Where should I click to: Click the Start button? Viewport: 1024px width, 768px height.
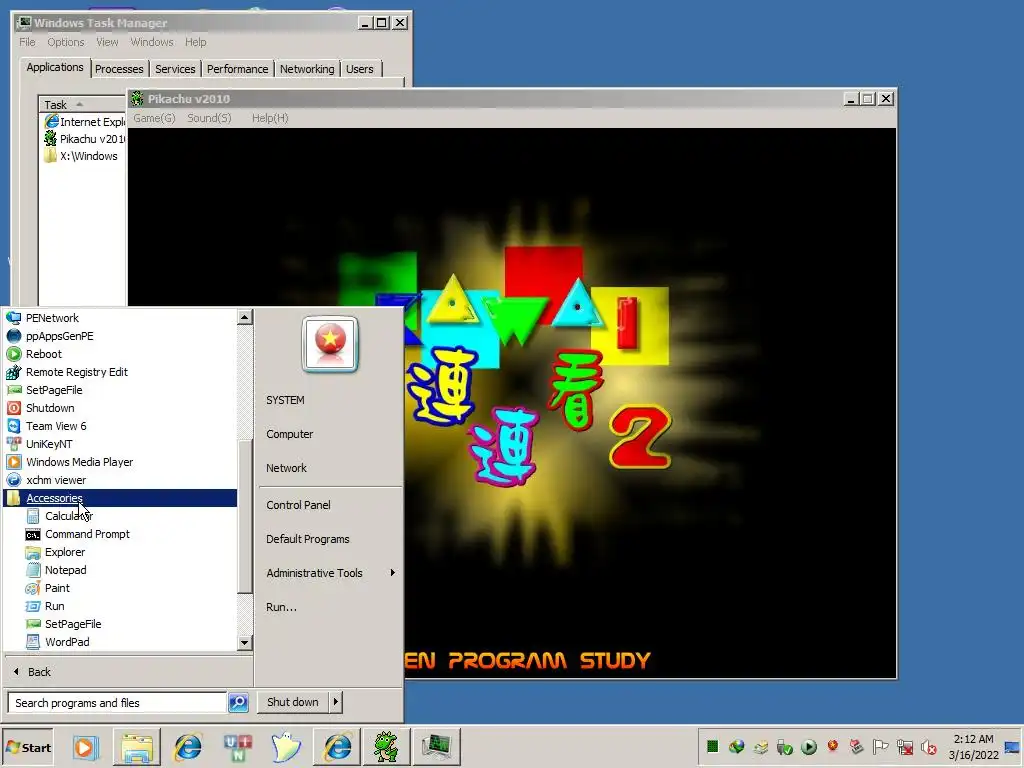(x=27, y=747)
